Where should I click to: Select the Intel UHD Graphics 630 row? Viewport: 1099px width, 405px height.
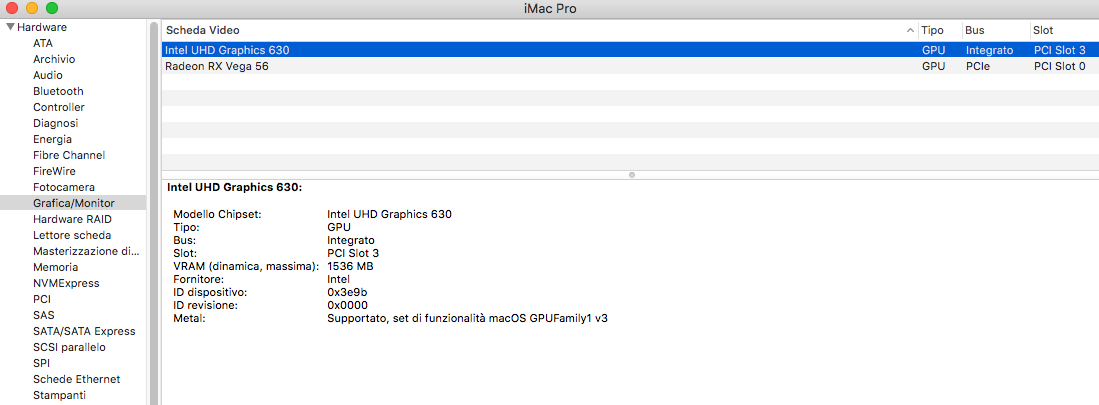tap(630, 50)
